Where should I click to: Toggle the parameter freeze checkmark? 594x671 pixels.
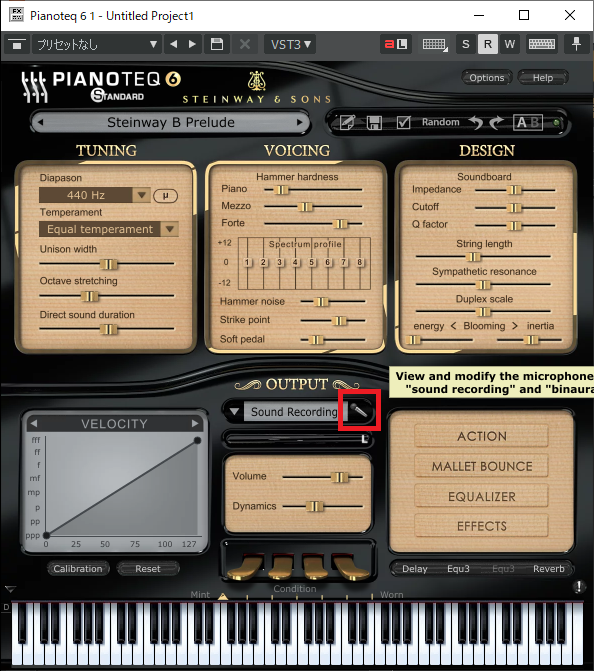403,123
